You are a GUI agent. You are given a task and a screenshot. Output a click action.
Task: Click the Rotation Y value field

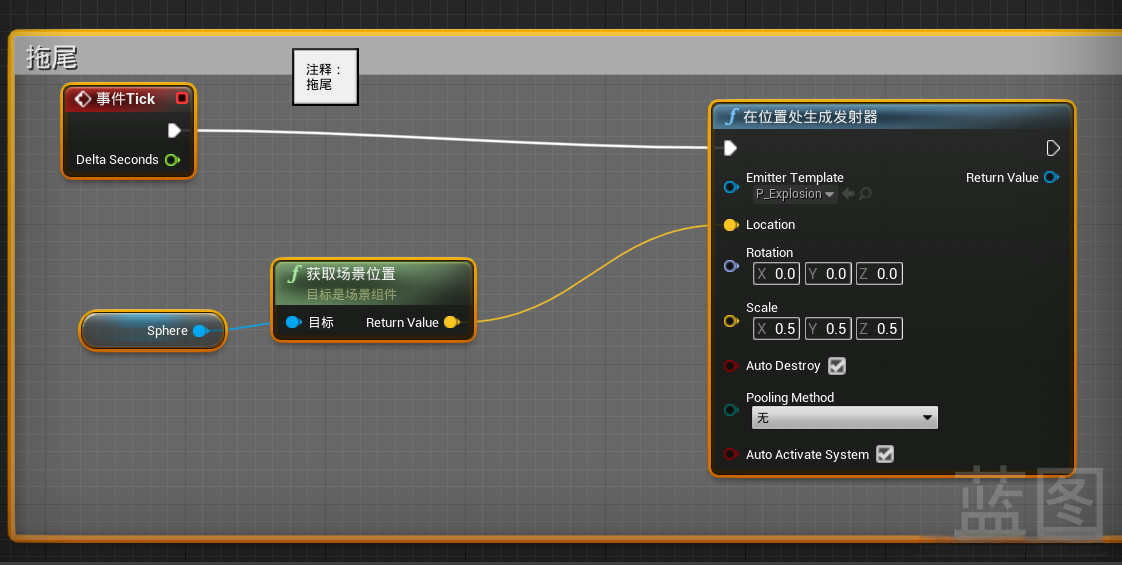point(828,274)
